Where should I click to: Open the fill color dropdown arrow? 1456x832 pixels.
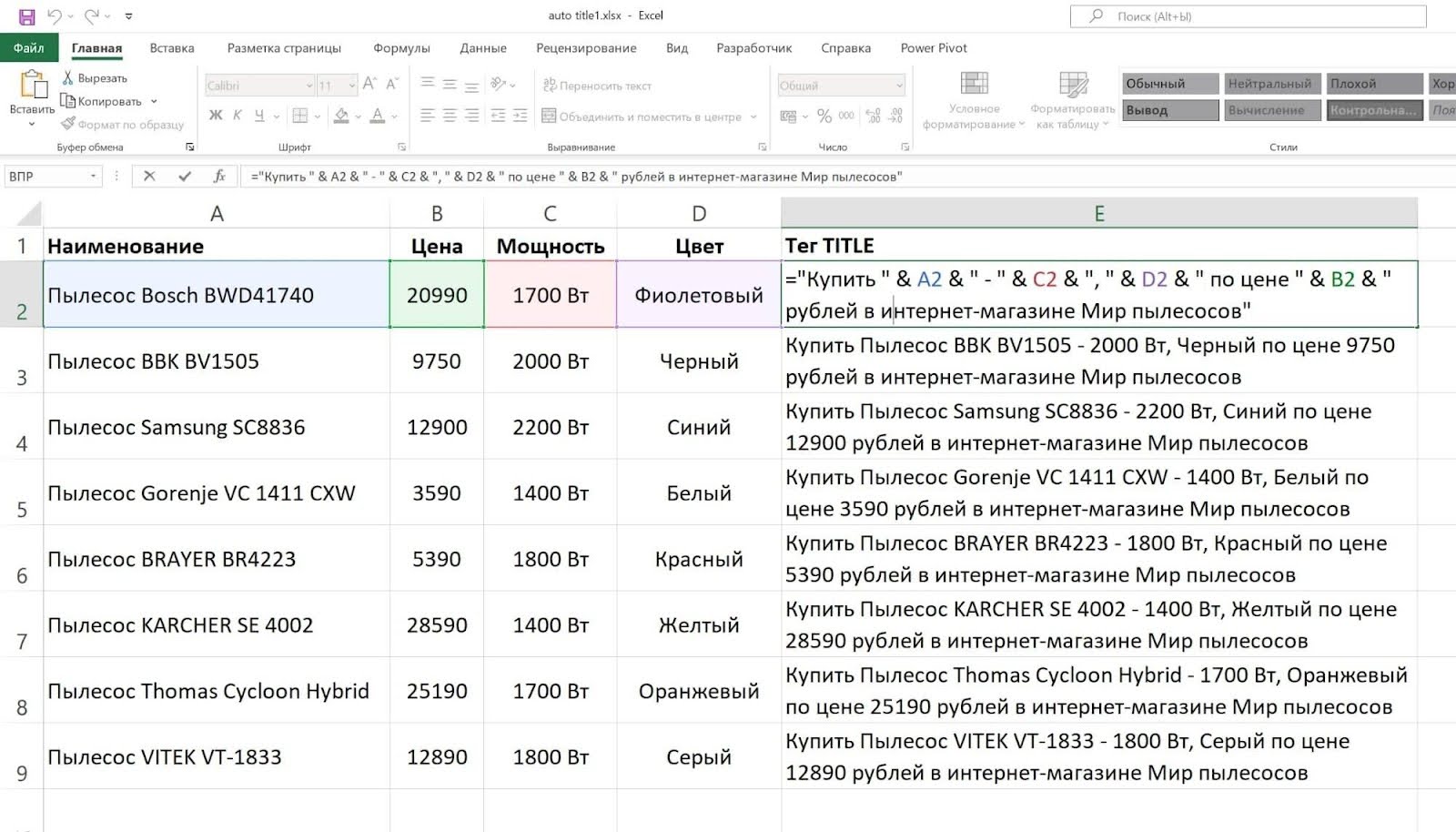pos(359,117)
